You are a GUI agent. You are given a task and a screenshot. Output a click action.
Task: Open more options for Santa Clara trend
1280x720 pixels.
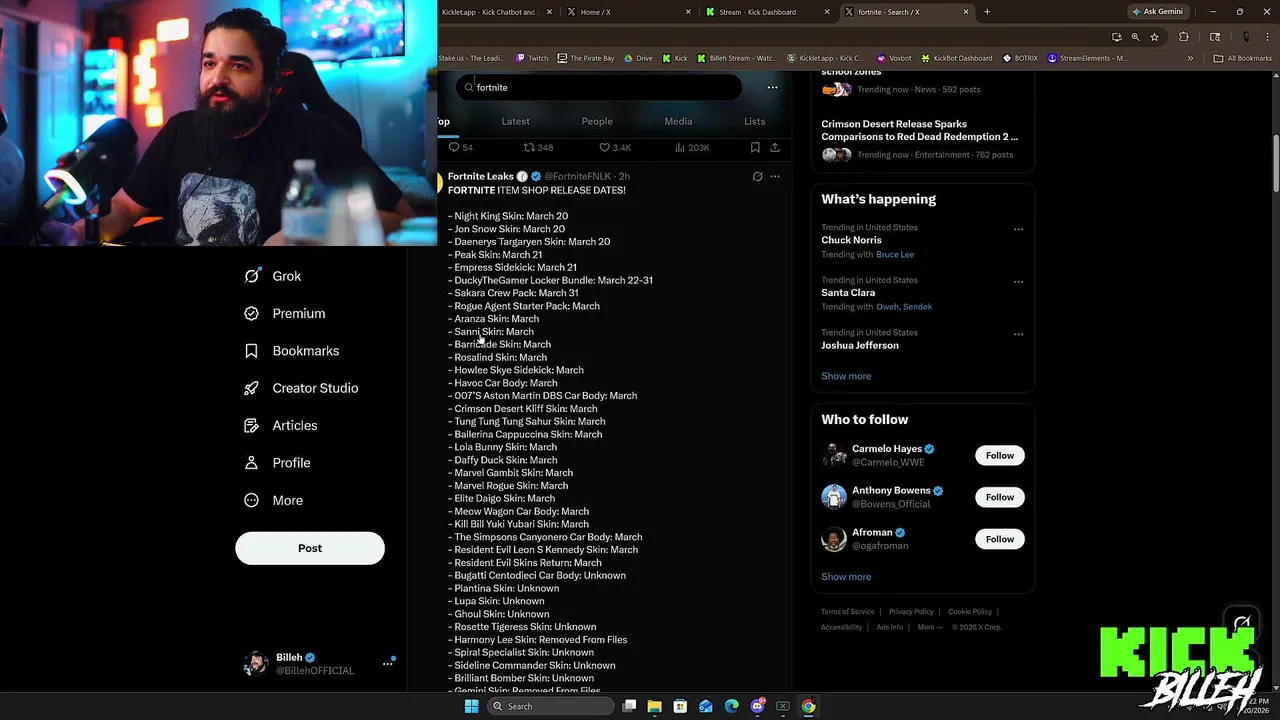coord(1018,281)
